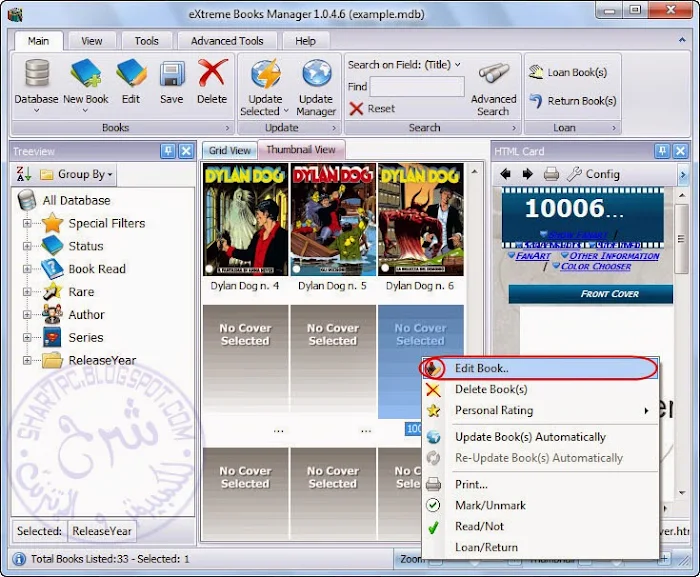This screenshot has width=700, height=577.
Task: Click the Color Chooser link
Action: pyautogui.click(x=596, y=266)
